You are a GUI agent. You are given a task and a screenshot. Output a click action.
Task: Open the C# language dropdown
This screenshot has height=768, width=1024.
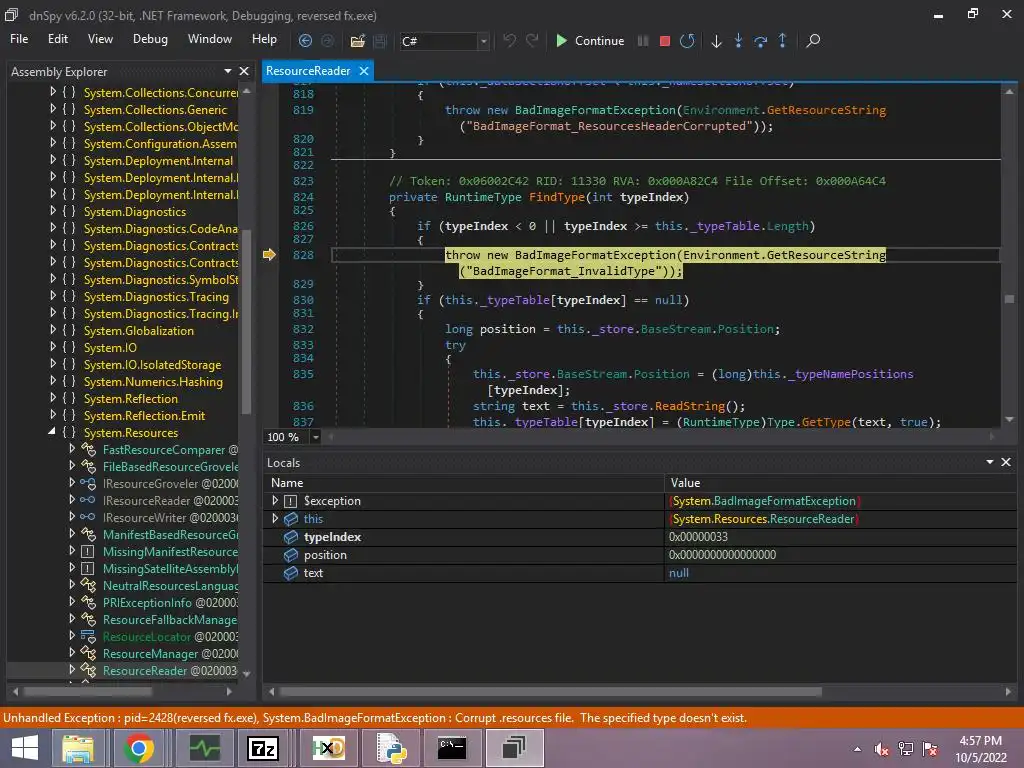point(483,41)
